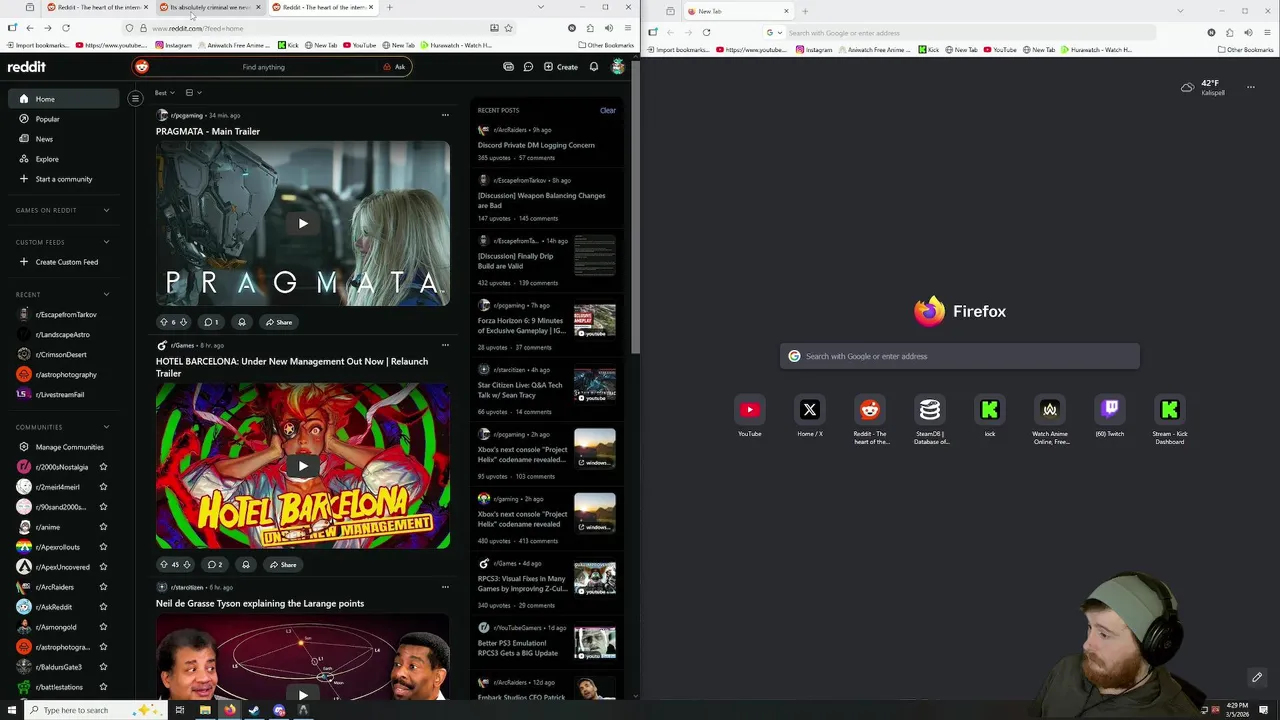The width and height of the screenshot is (1280, 720).
Task: Collapse the Custom Feeds section
Action: pyautogui.click(x=106, y=242)
